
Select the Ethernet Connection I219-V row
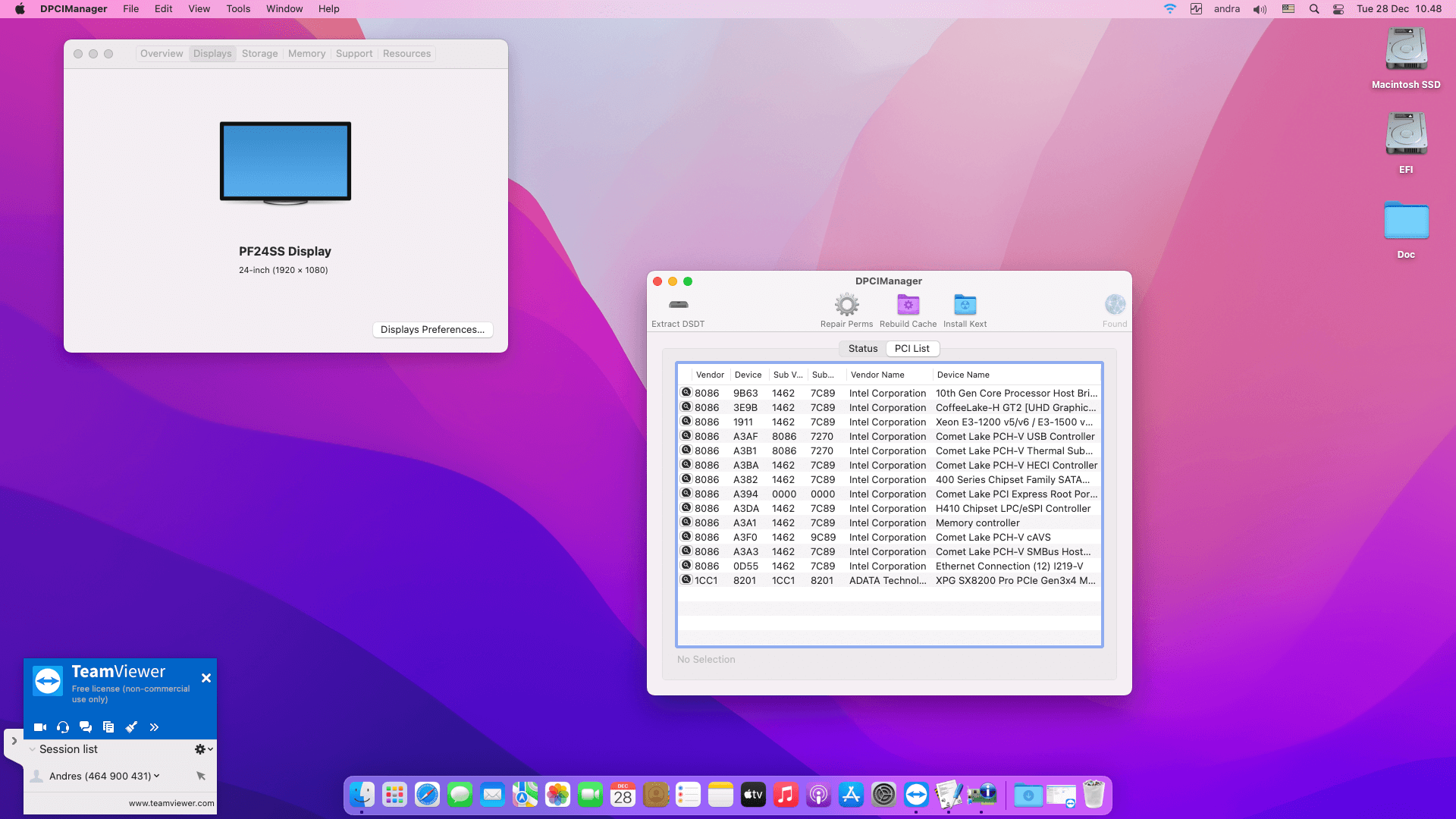[889, 566]
